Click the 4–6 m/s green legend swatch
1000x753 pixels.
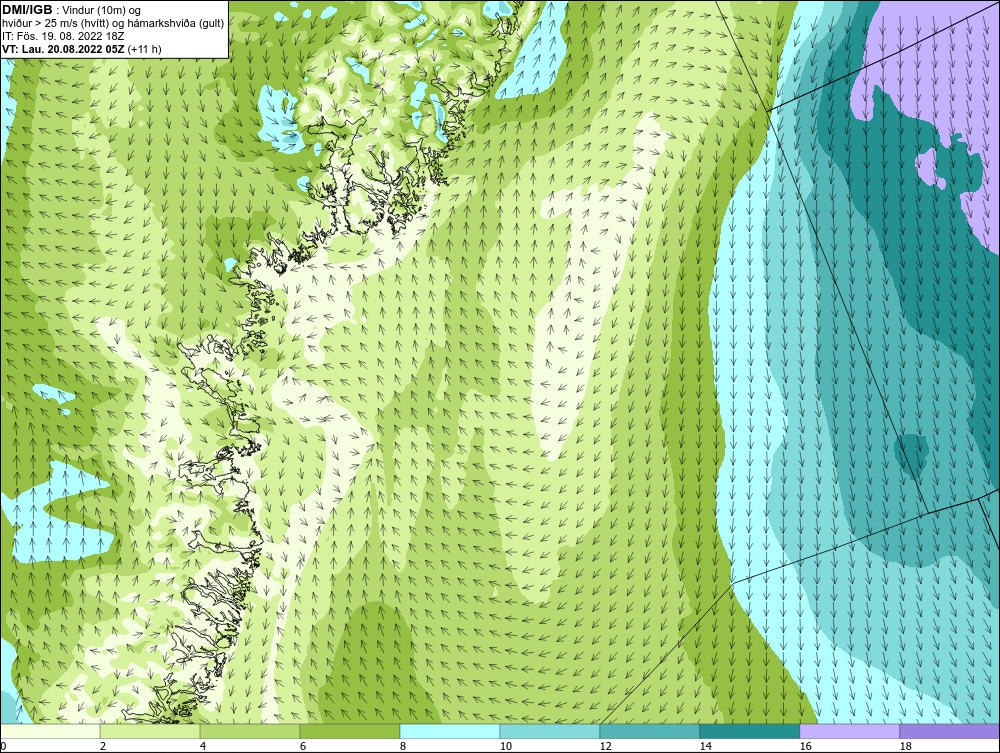click(250, 731)
